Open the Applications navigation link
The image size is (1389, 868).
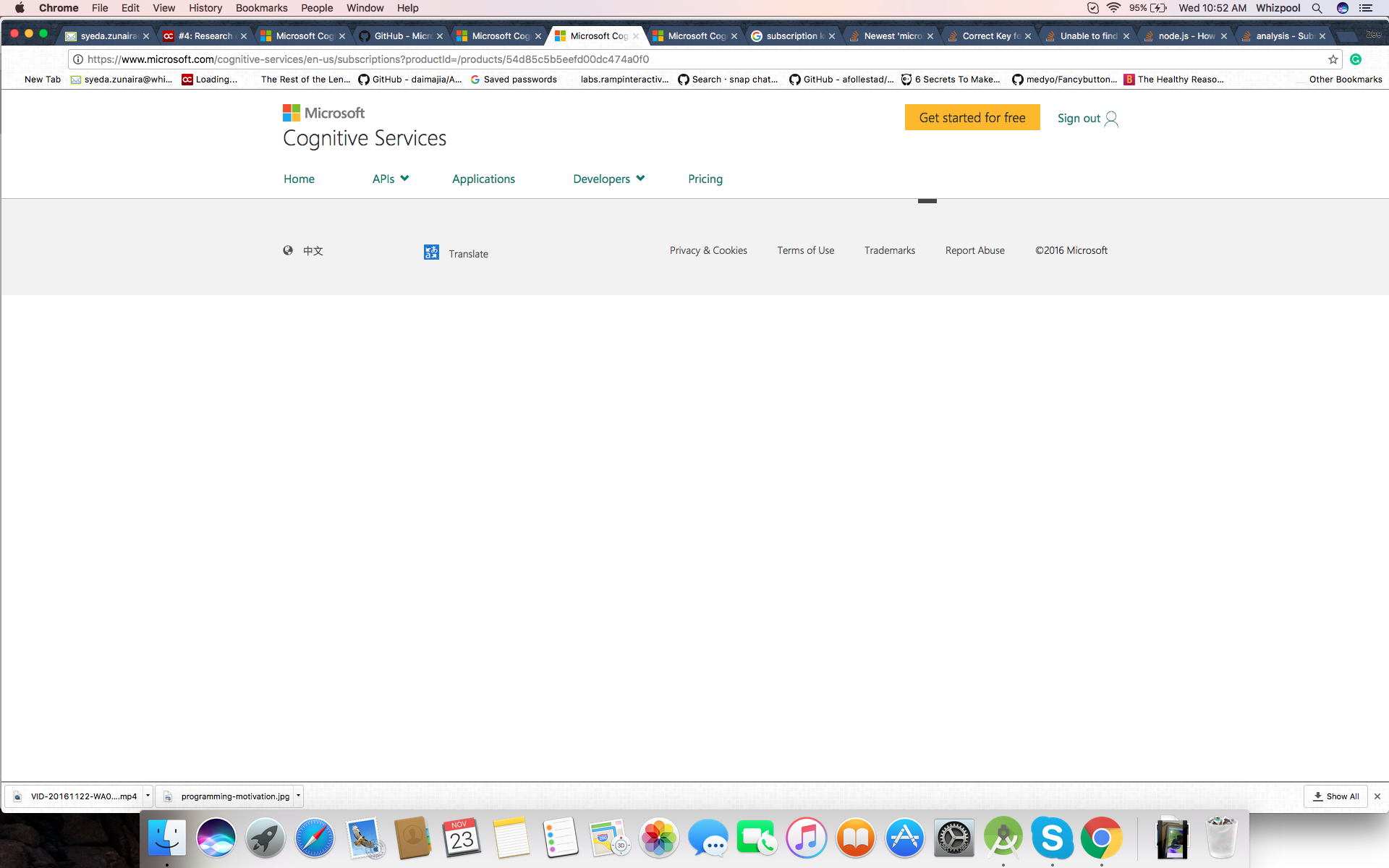pos(483,179)
